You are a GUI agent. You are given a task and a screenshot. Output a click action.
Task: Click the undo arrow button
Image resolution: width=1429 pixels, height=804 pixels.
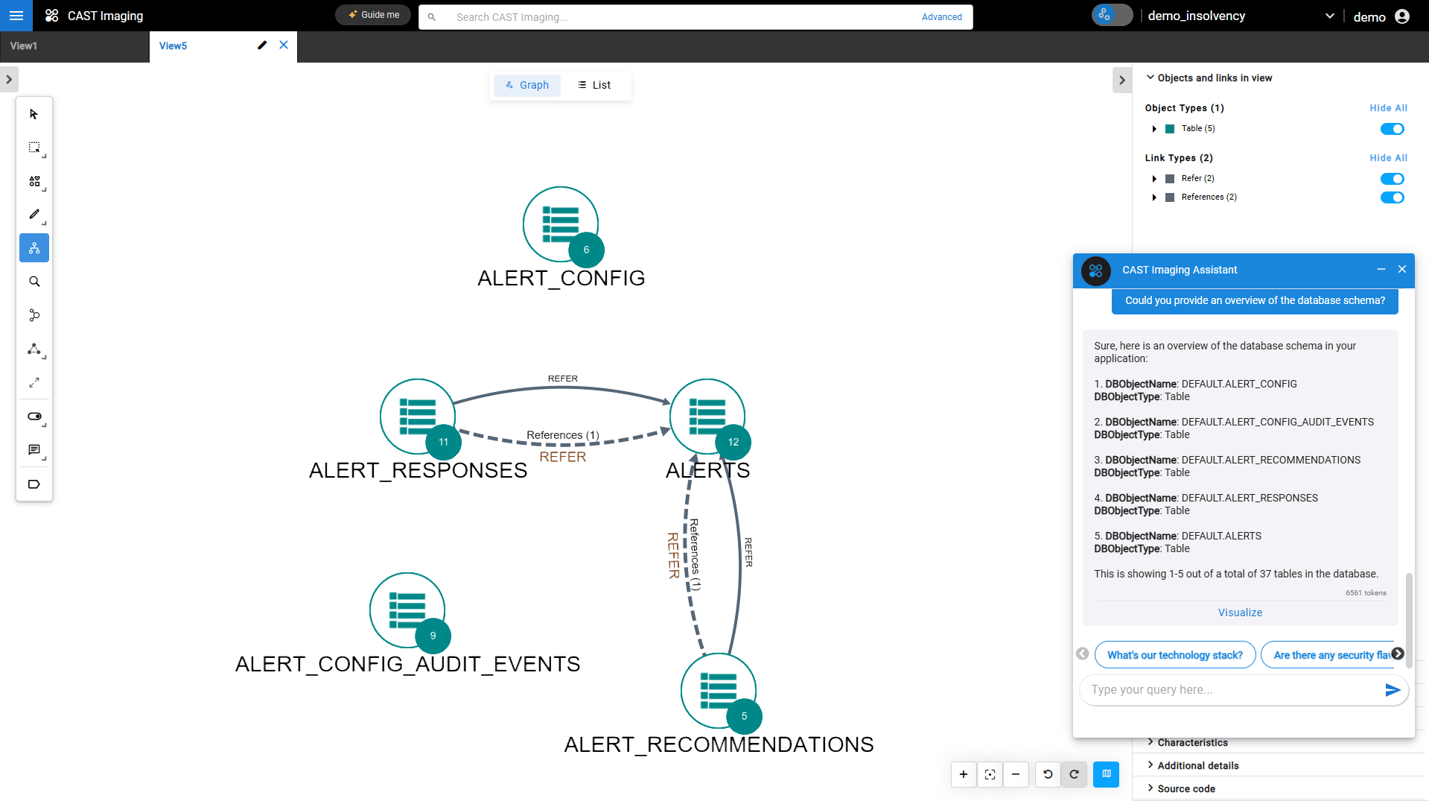tap(1048, 774)
